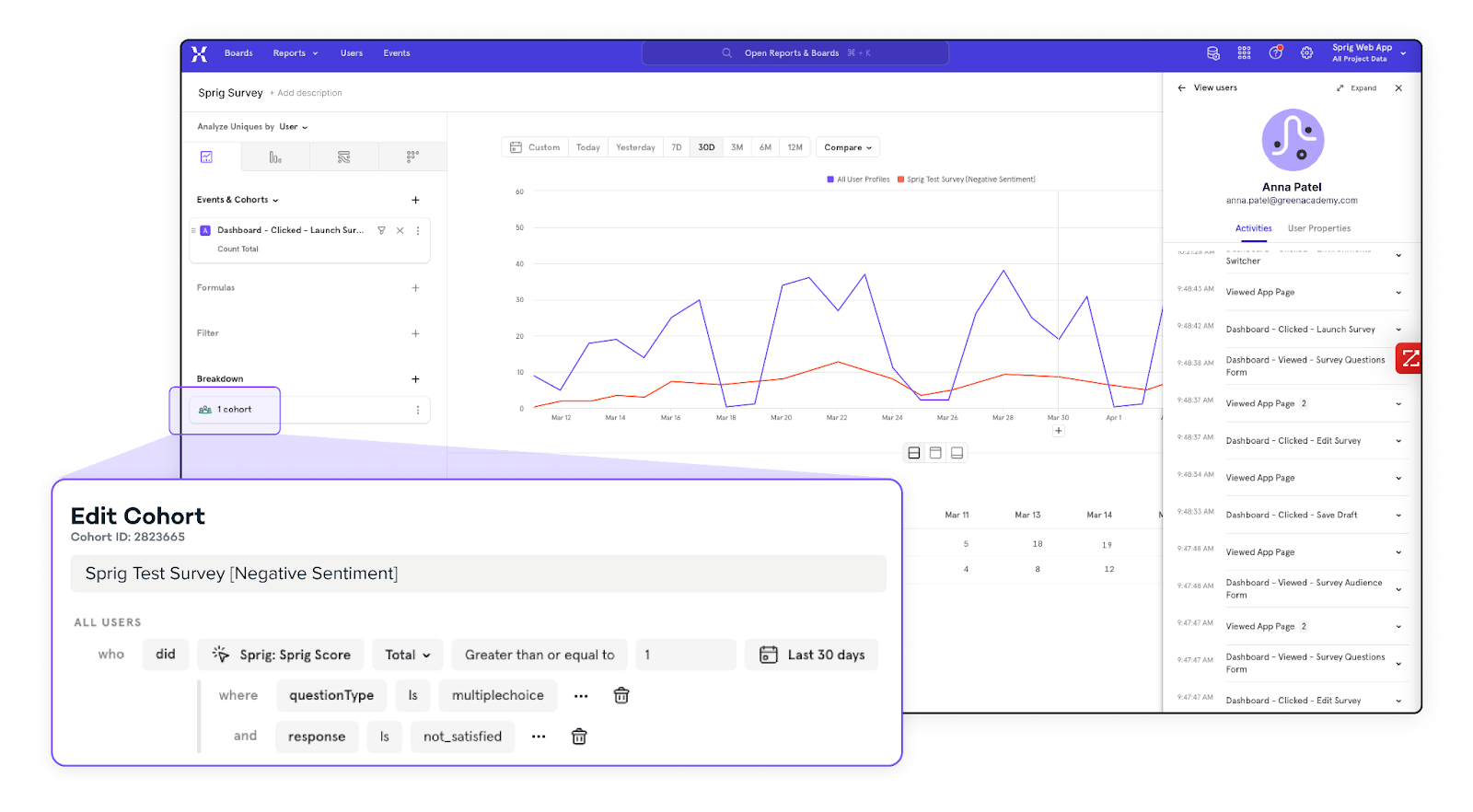
Task: Switch to the Activities tab
Action: tap(1254, 228)
